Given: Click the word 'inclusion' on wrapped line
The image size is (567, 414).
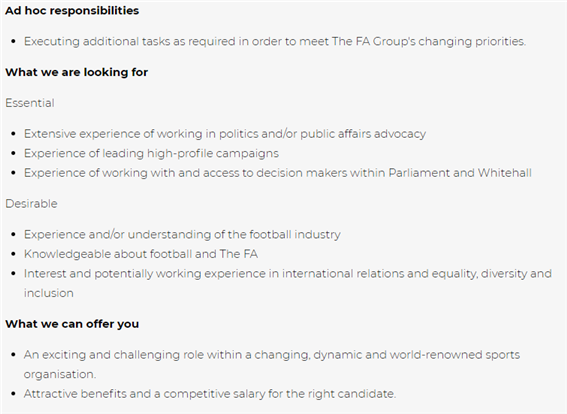Looking at the screenshot, I should (49, 293).
